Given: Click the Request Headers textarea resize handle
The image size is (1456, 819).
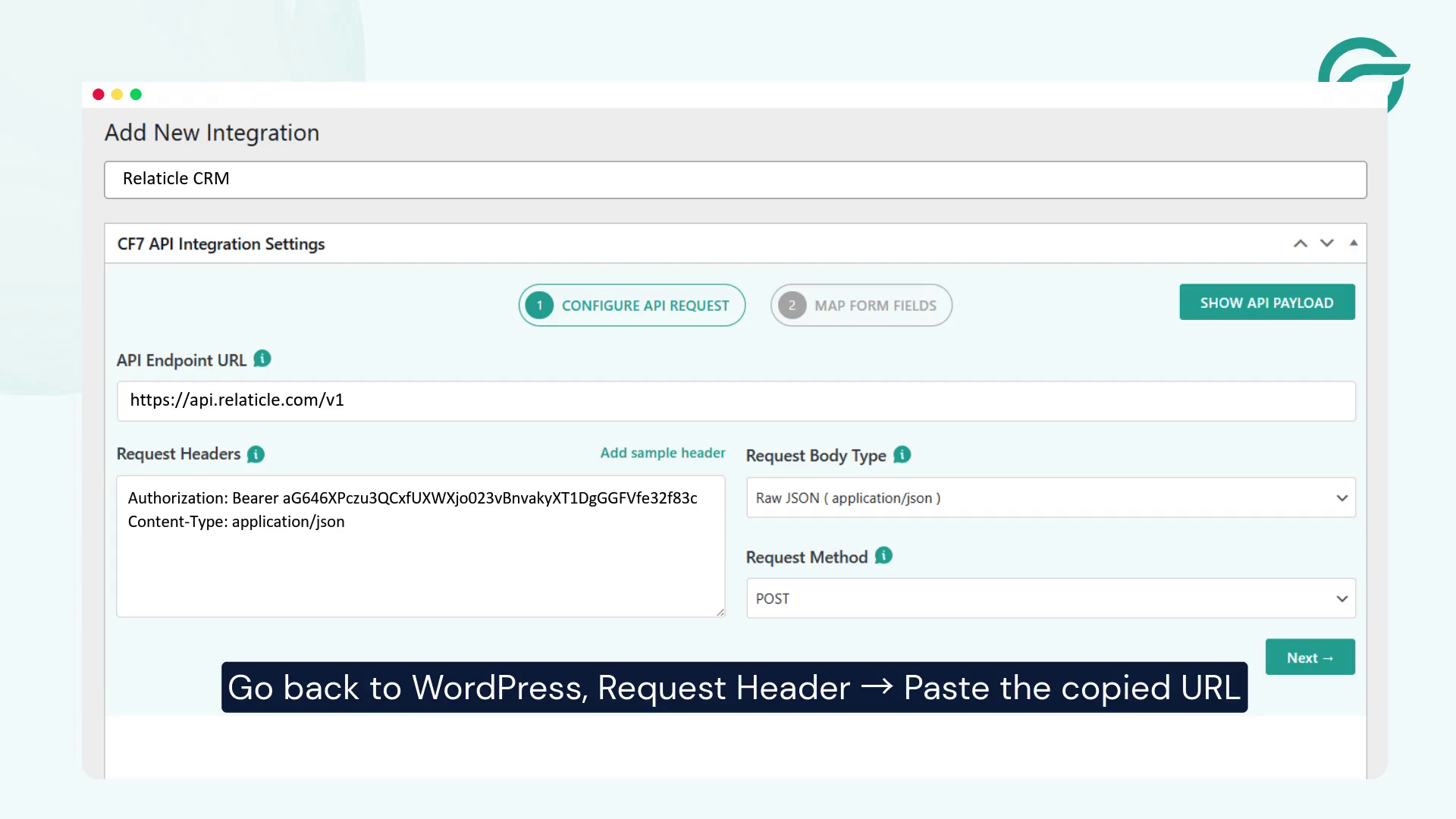Looking at the screenshot, I should pos(720,611).
